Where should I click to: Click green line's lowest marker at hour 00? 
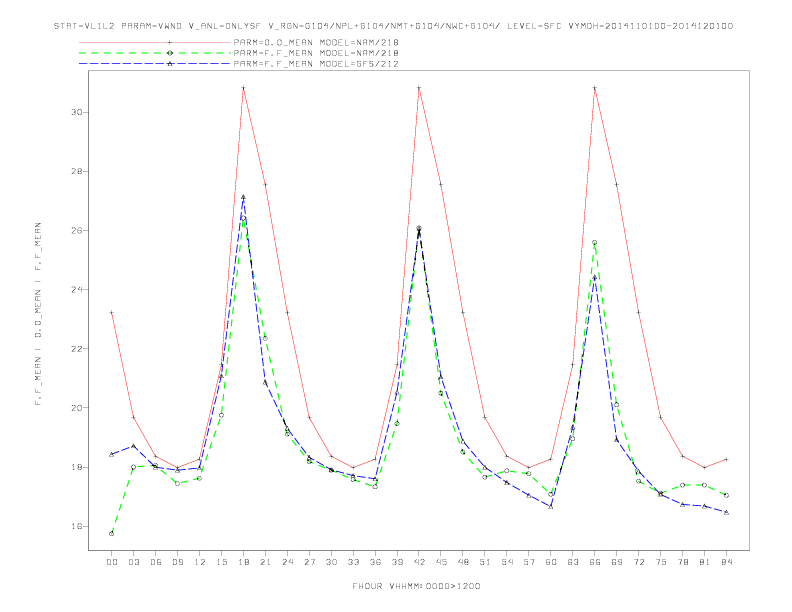(112, 534)
